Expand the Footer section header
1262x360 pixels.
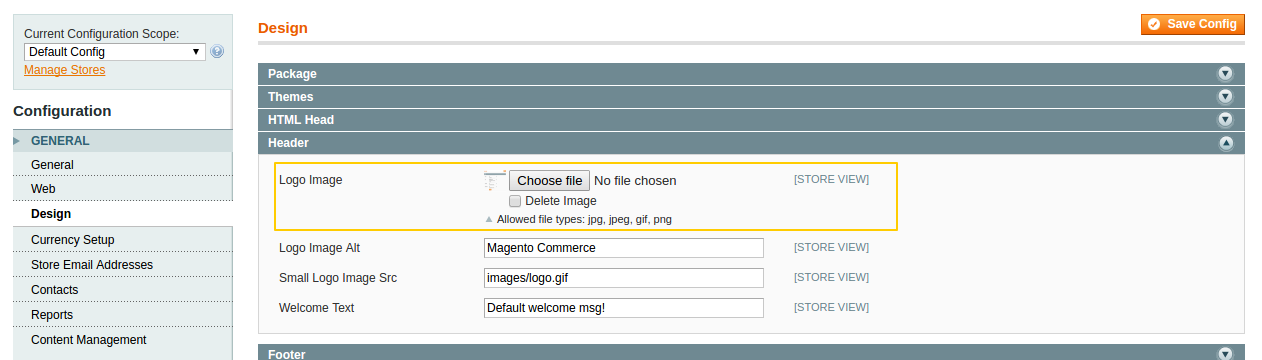pos(751,352)
